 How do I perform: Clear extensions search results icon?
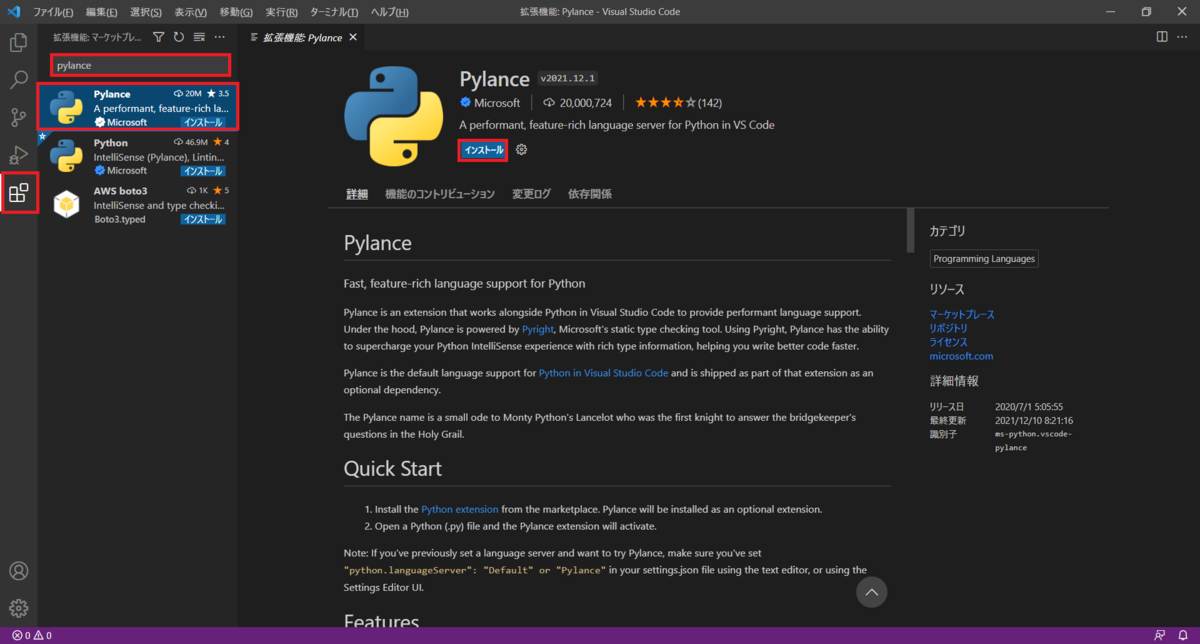(x=199, y=37)
